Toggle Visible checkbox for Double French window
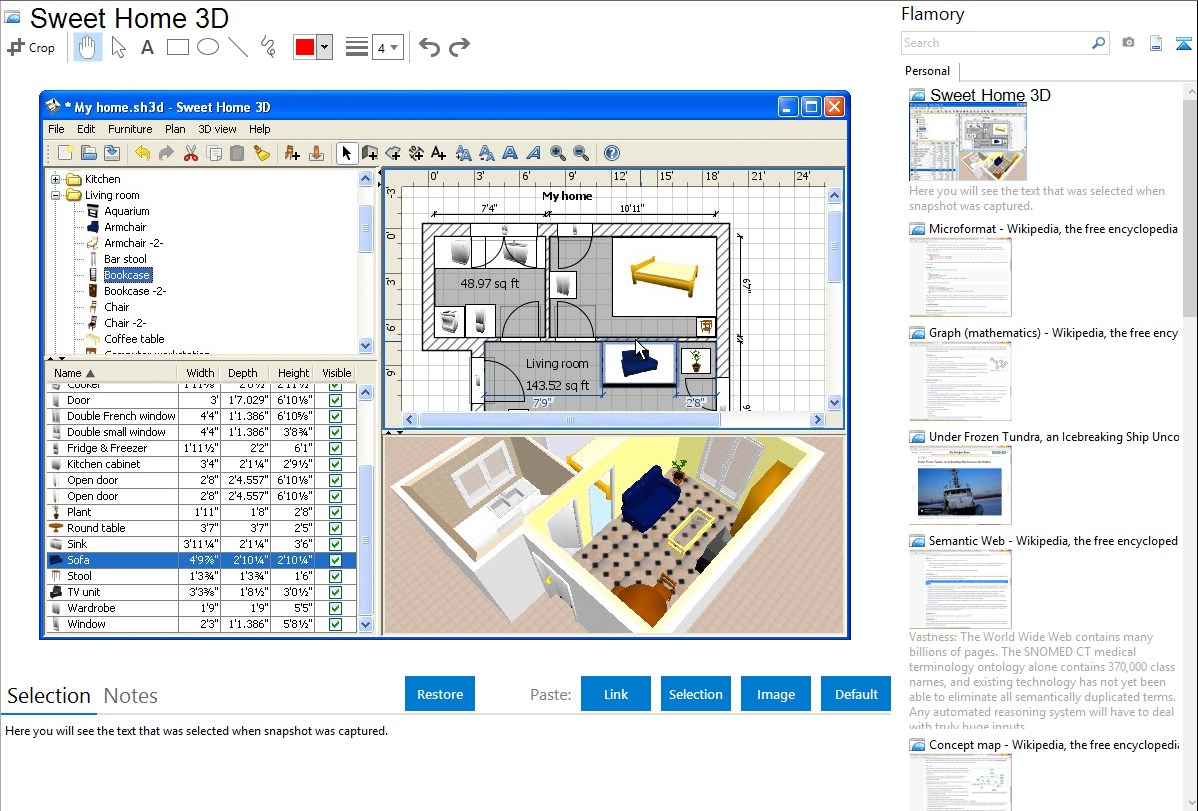 coord(335,416)
